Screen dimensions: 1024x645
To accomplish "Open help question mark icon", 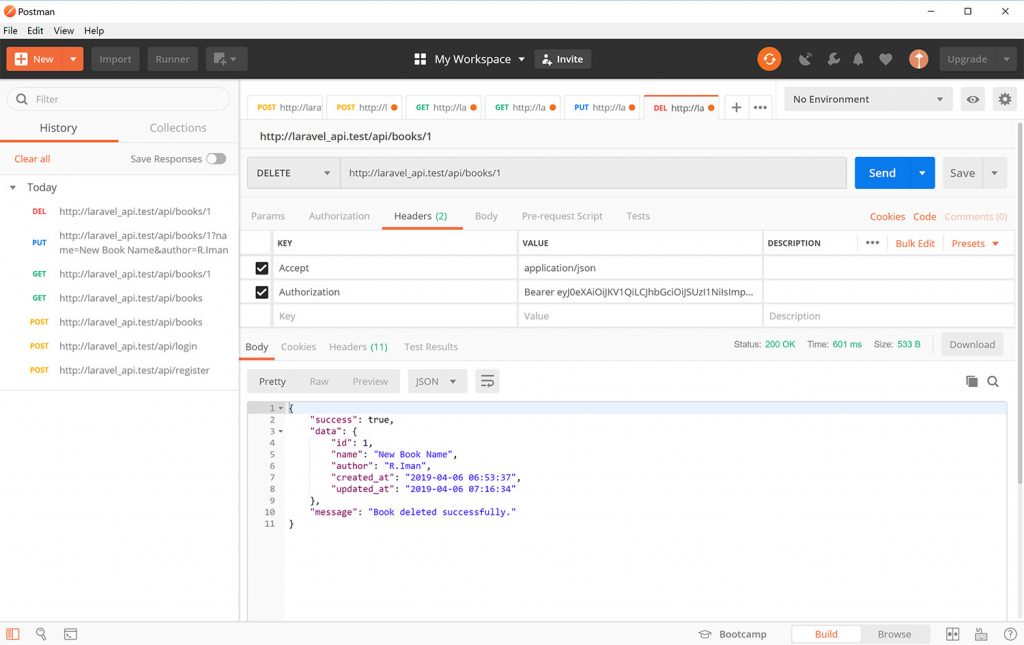I will [x=1010, y=634].
